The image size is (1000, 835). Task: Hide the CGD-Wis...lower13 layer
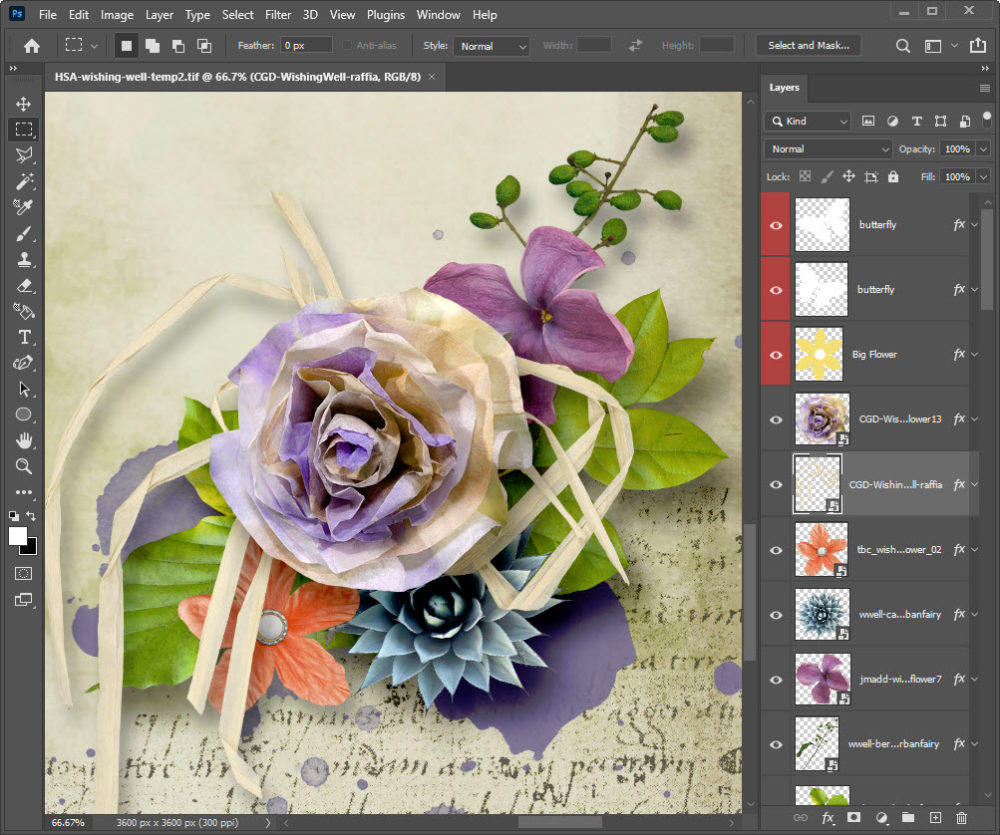click(776, 420)
